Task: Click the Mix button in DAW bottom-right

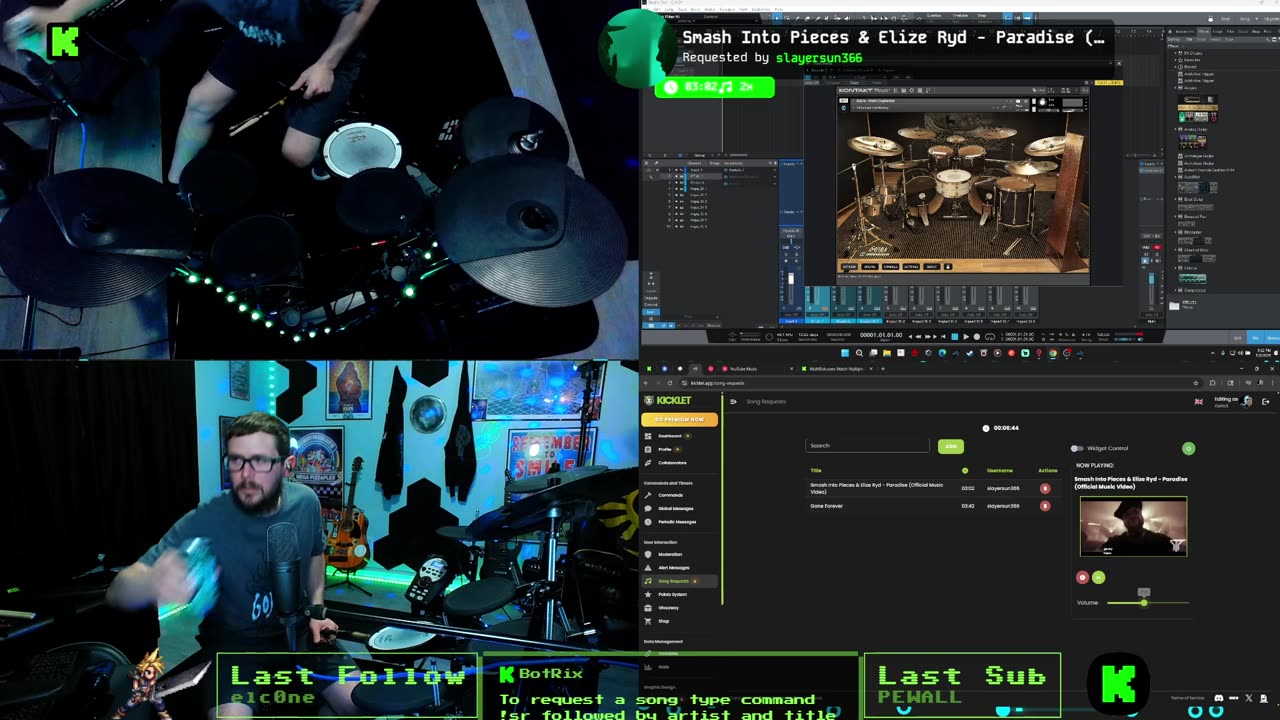Action: tap(1256, 338)
